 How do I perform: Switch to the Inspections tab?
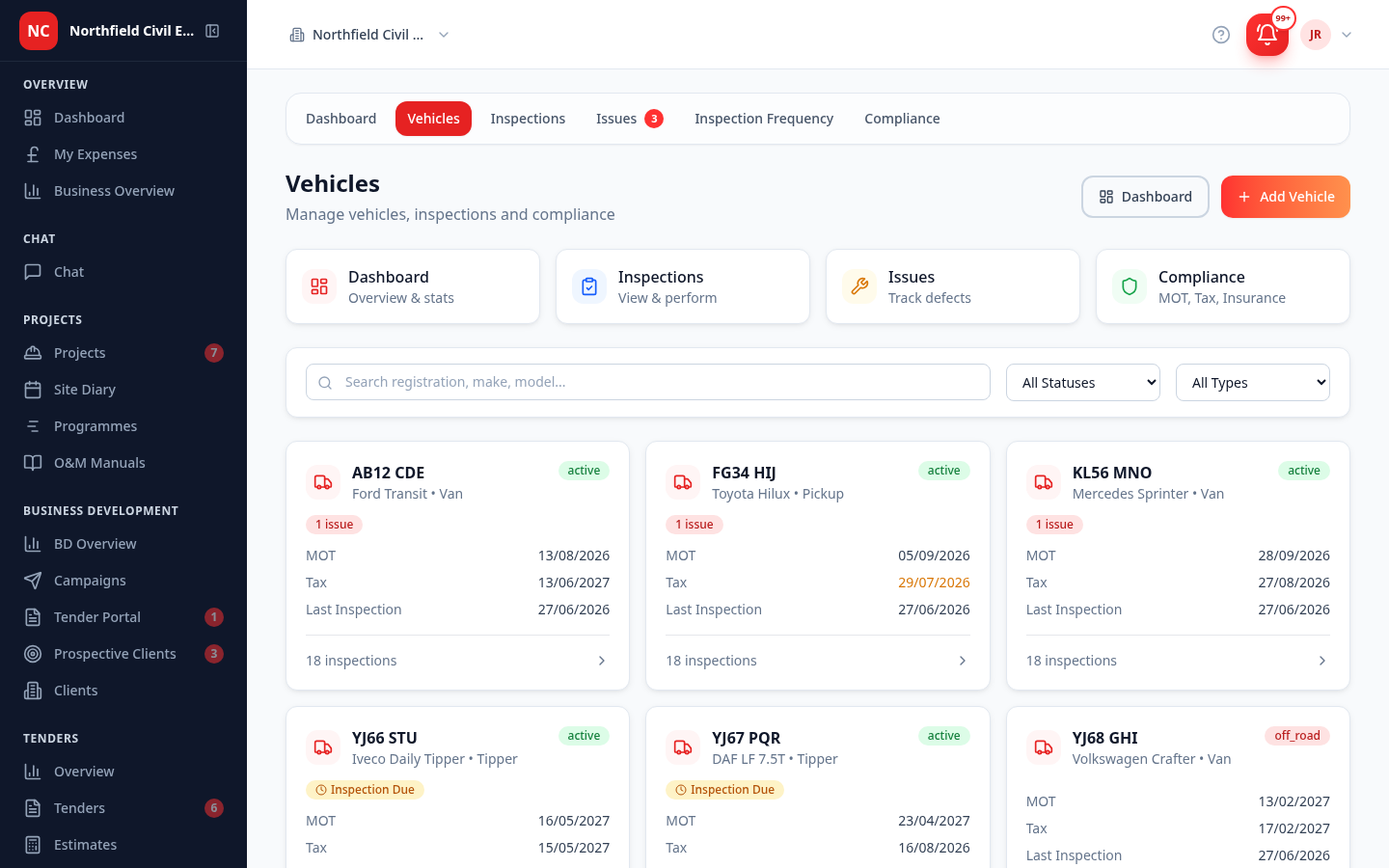click(528, 119)
